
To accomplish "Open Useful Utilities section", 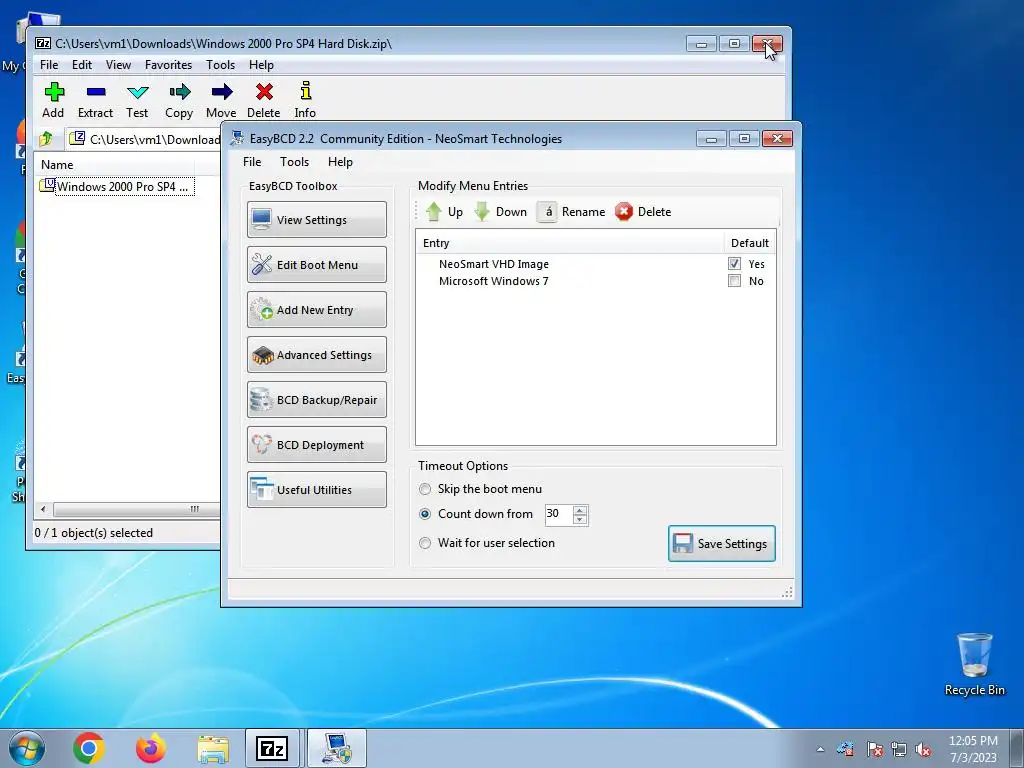I will [317, 490].
